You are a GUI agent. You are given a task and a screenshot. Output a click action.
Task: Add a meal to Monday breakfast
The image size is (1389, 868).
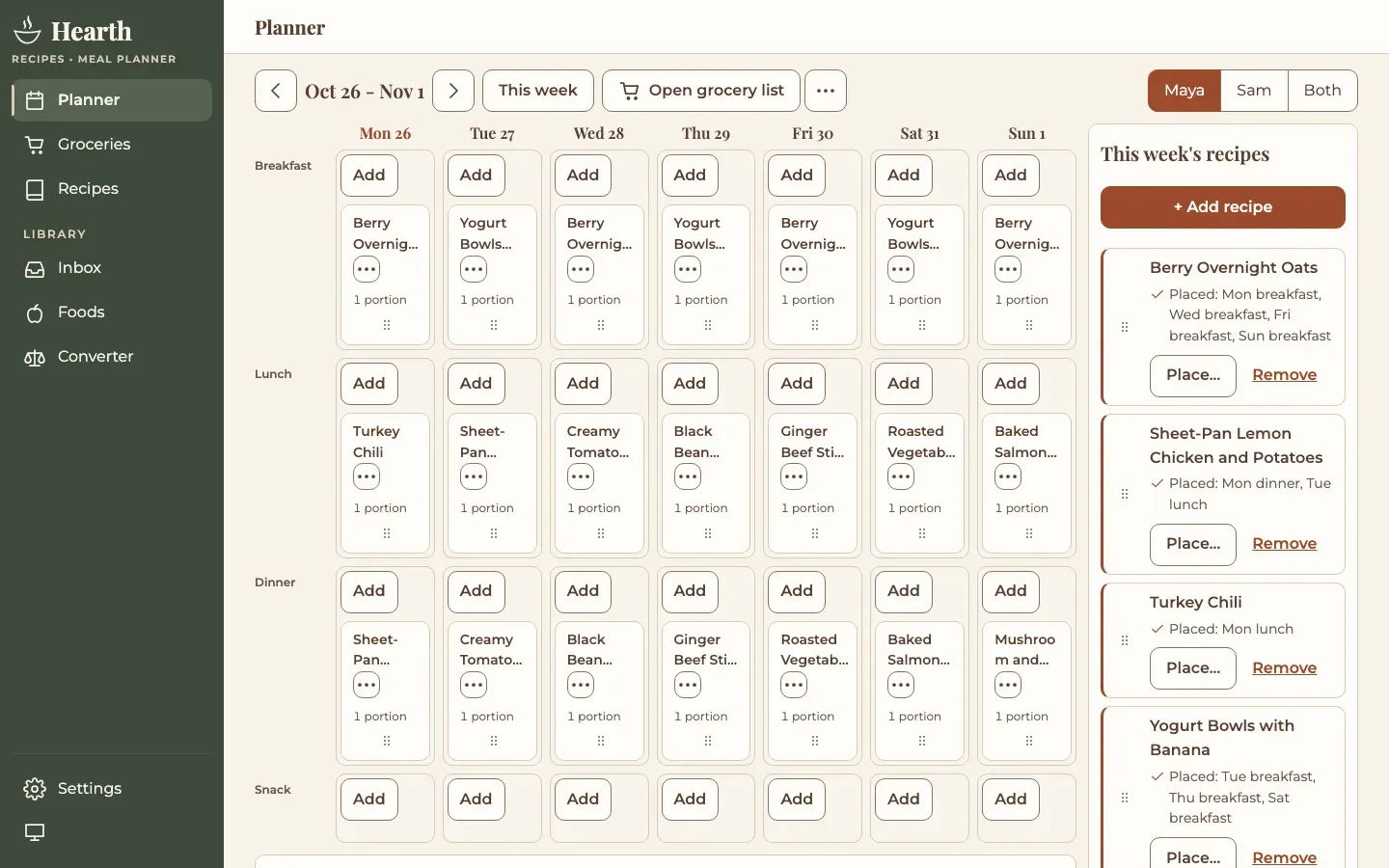pyautogui.click(x=368, y=176)
